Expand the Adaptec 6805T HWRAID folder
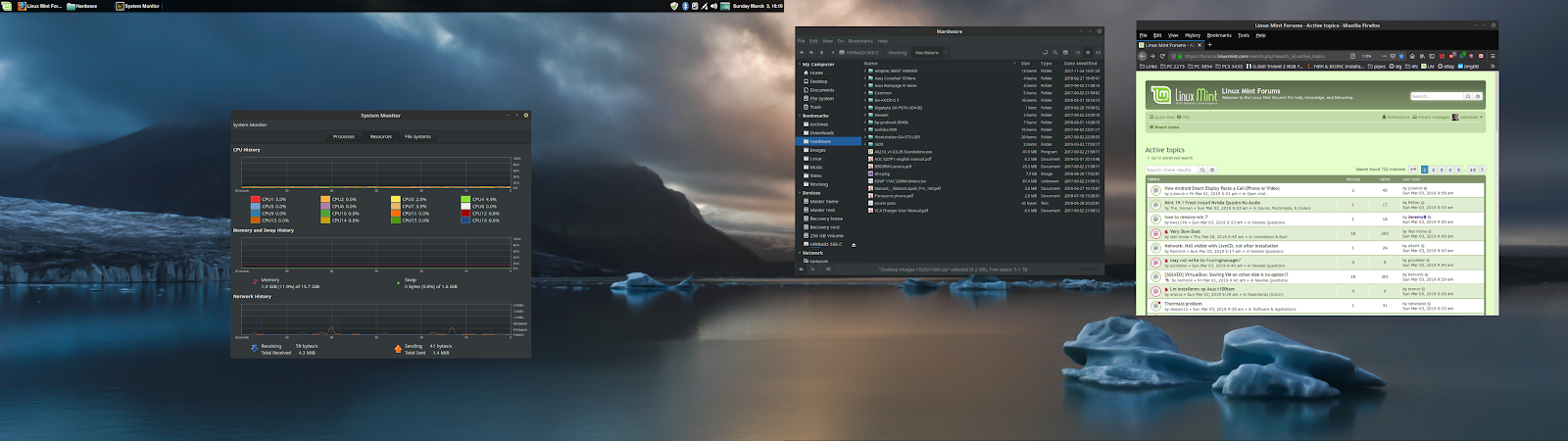The width and height of the screenshot is (1568, 441). (866, 71)
